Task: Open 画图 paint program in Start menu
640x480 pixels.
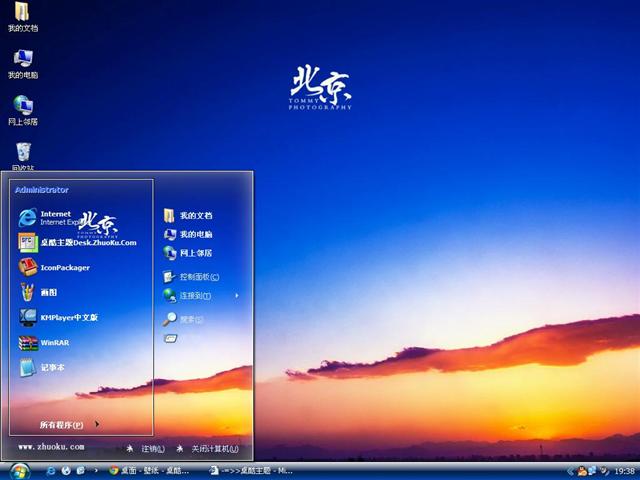Action: click(38, 292)
